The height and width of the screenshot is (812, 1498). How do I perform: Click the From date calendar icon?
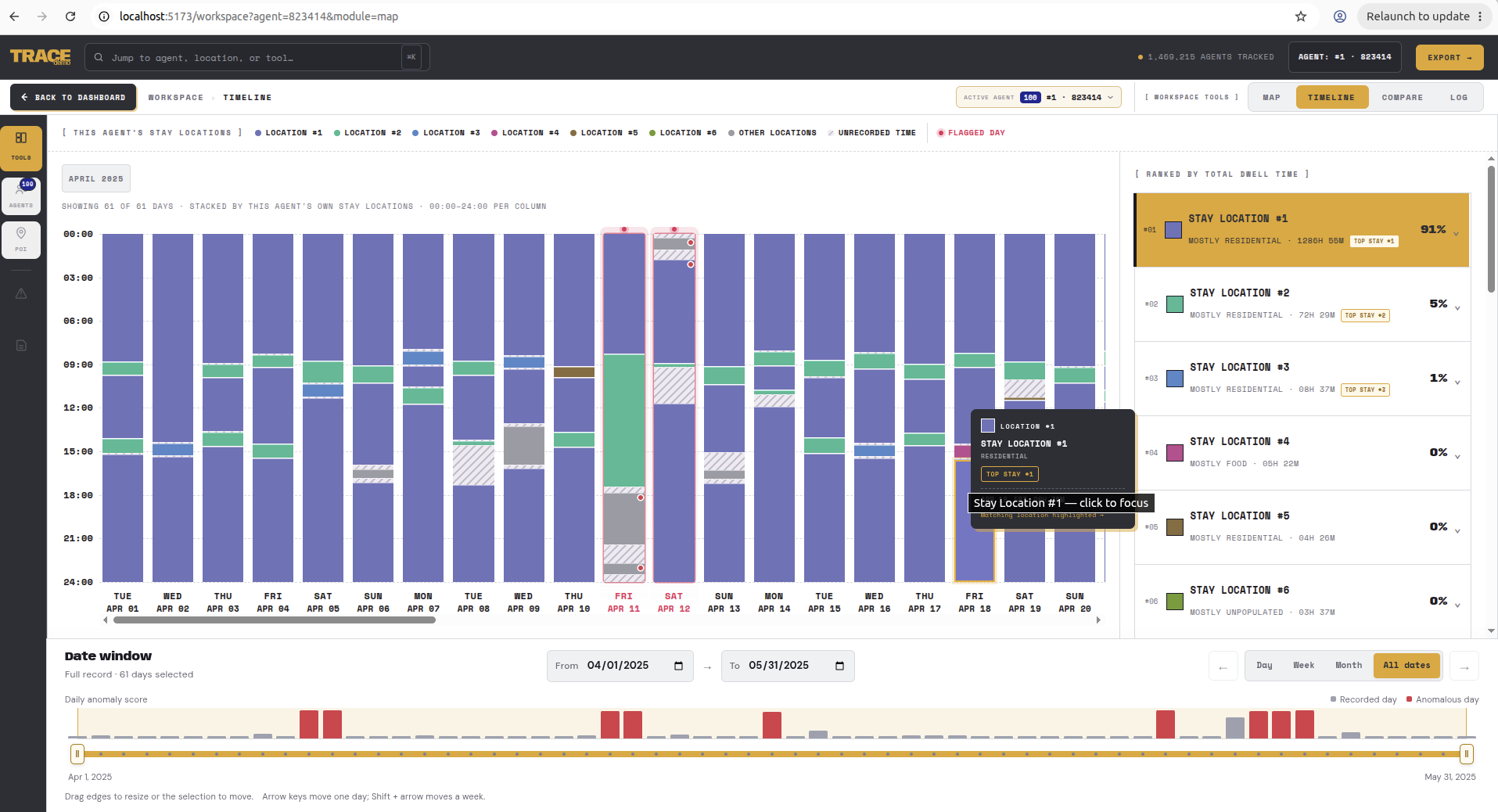click(678, 666)
